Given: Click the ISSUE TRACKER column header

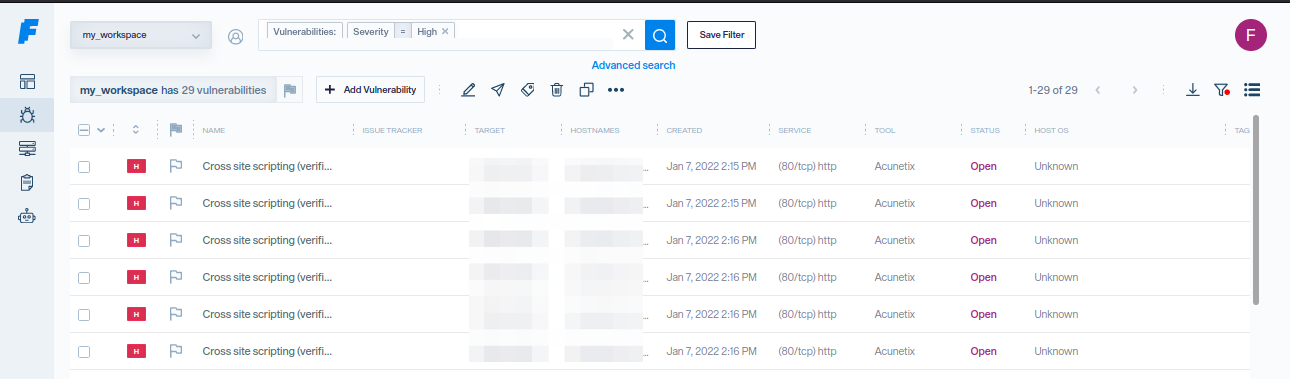Looking at the screenshot, I should tap(392, 130).
